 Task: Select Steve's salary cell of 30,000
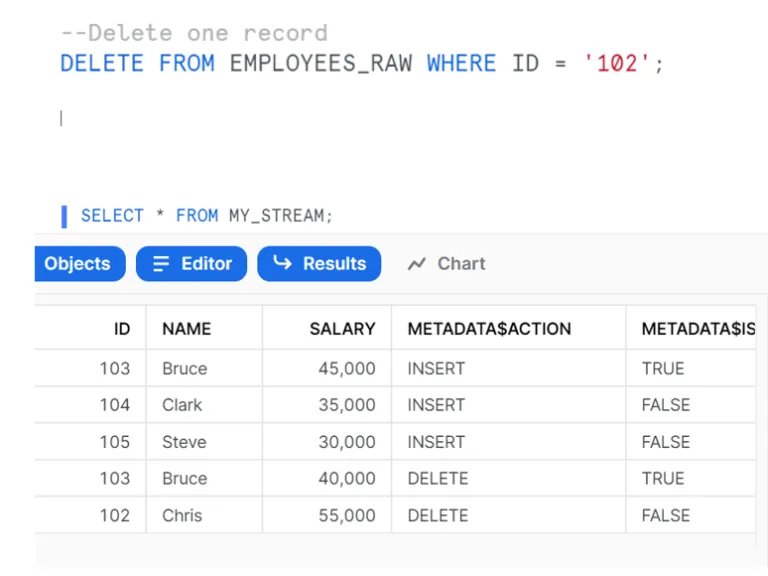pyautogui.click(x=346, y=442)
